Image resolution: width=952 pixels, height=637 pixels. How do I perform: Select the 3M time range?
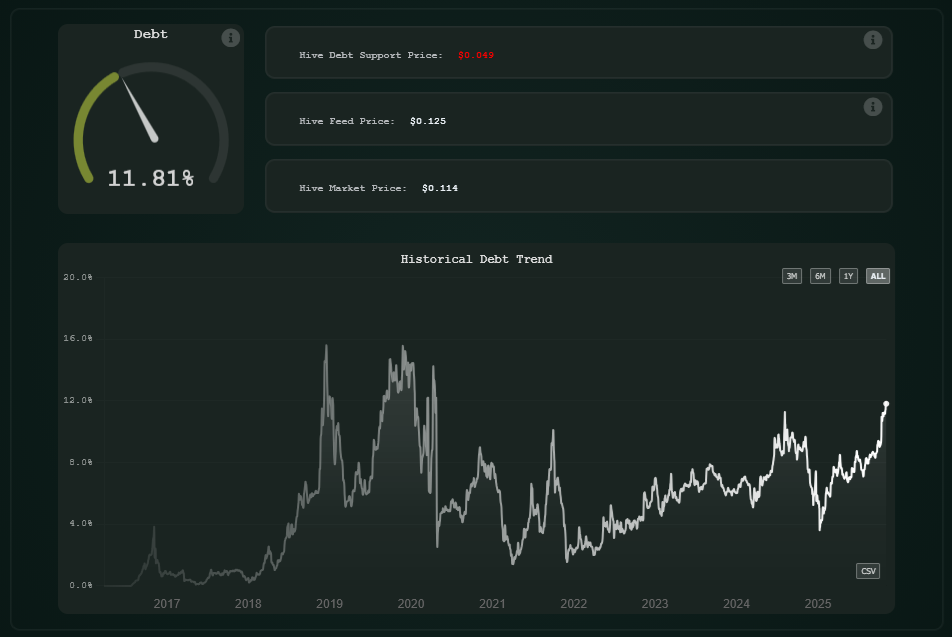pos(792,276)
